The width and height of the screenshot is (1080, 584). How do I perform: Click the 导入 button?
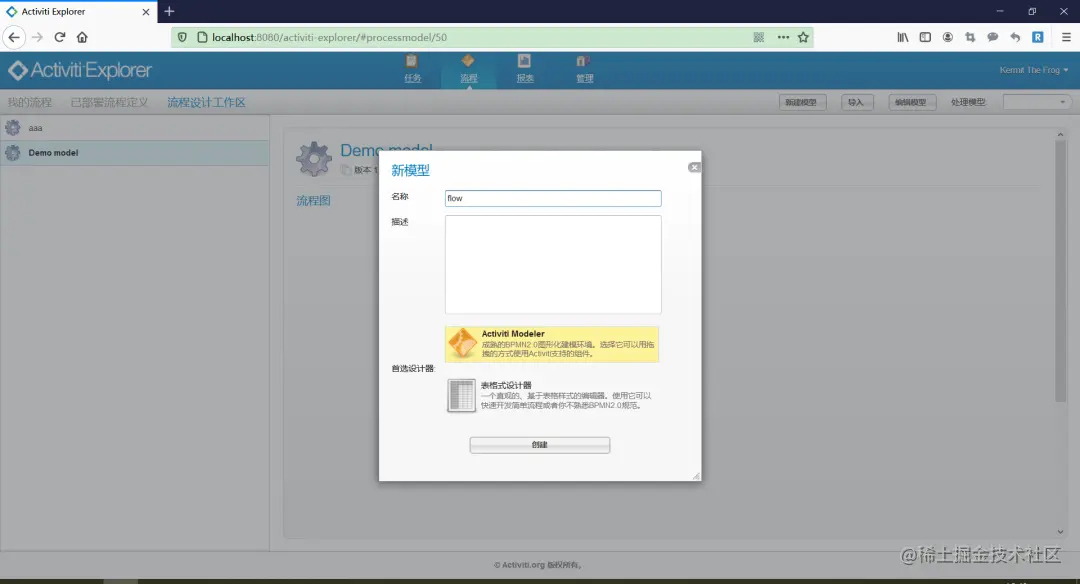pyautogui.click(x=856, y=102)
